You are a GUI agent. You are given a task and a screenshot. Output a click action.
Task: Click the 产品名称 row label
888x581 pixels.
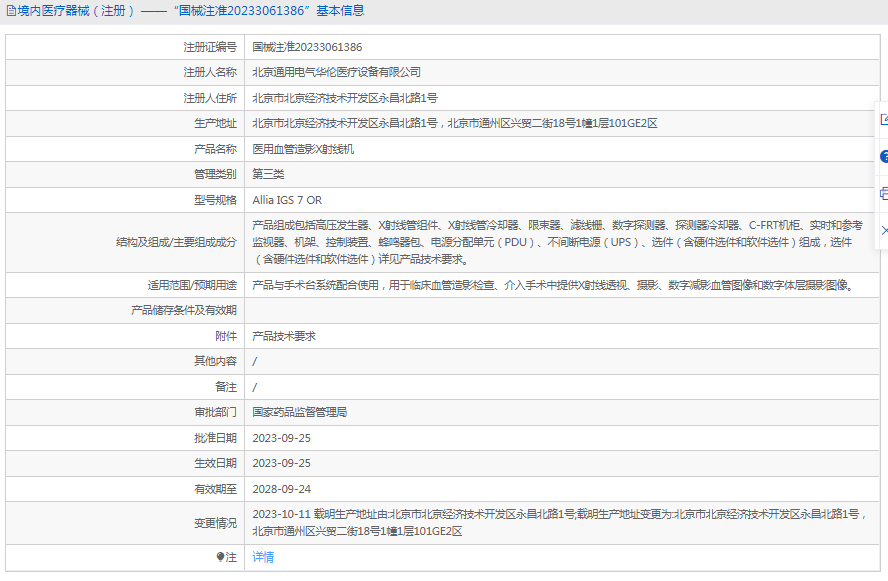click(x=215, y=149)
